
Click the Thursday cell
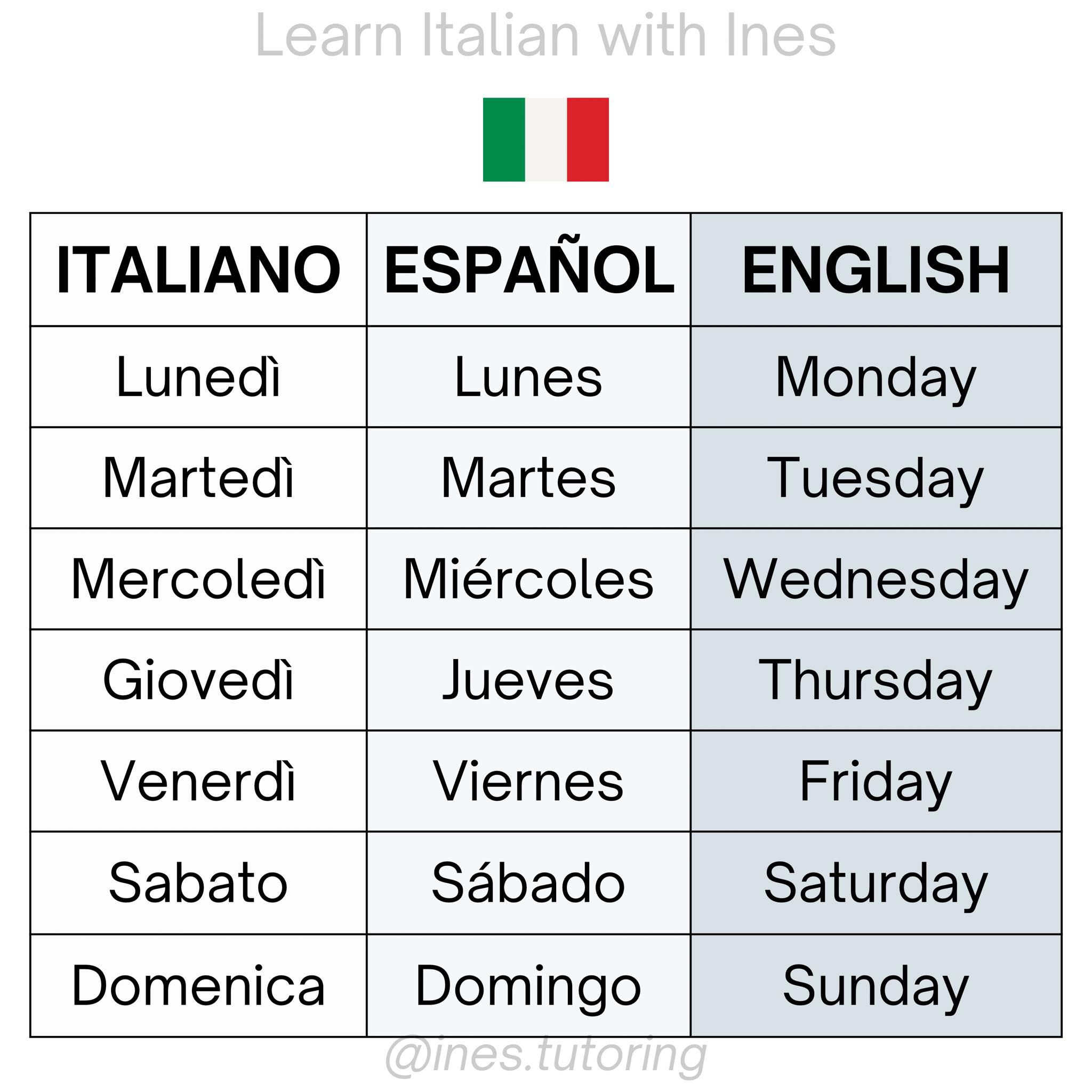click(x=876, y=680)
